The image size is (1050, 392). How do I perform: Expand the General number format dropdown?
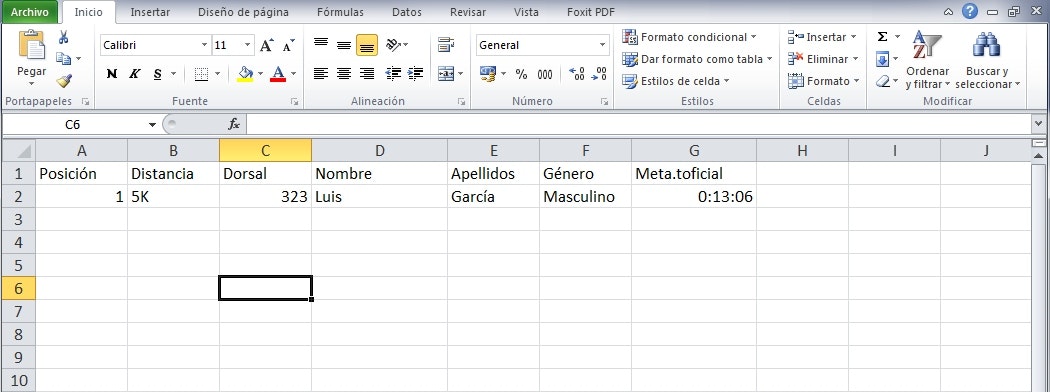tap(603, 46)
